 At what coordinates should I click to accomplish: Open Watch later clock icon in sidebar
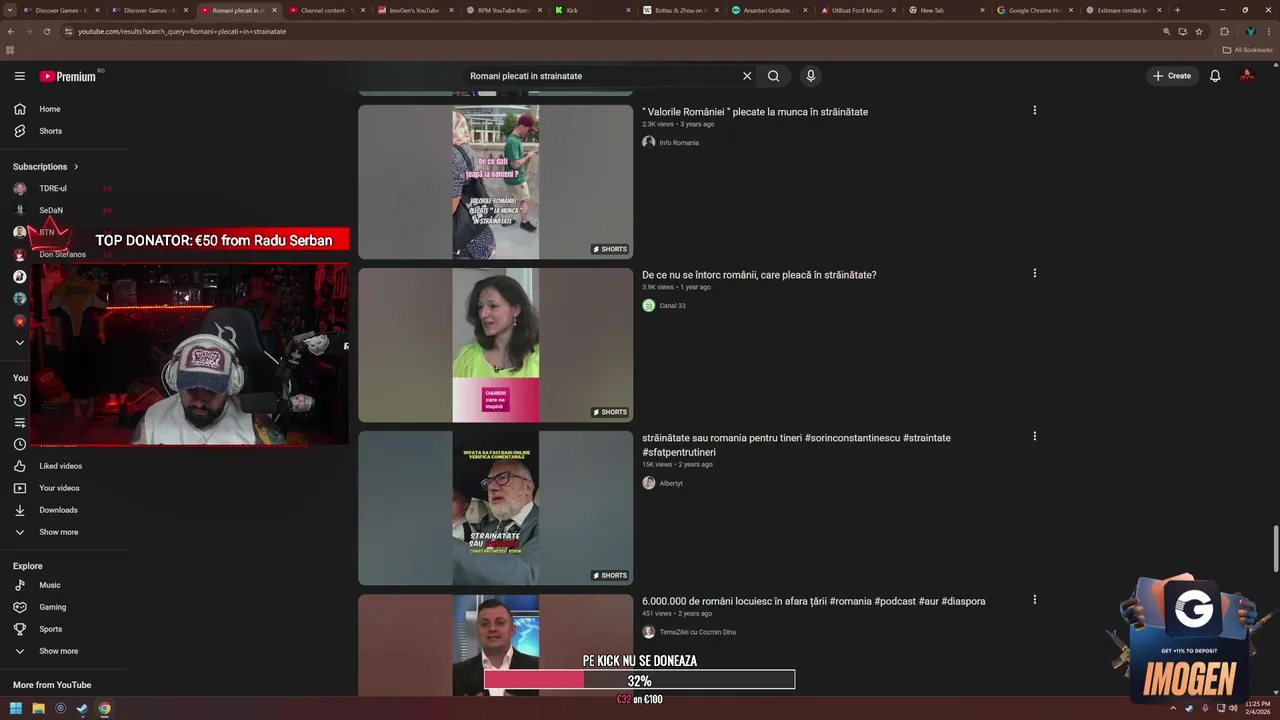[19, 444]
